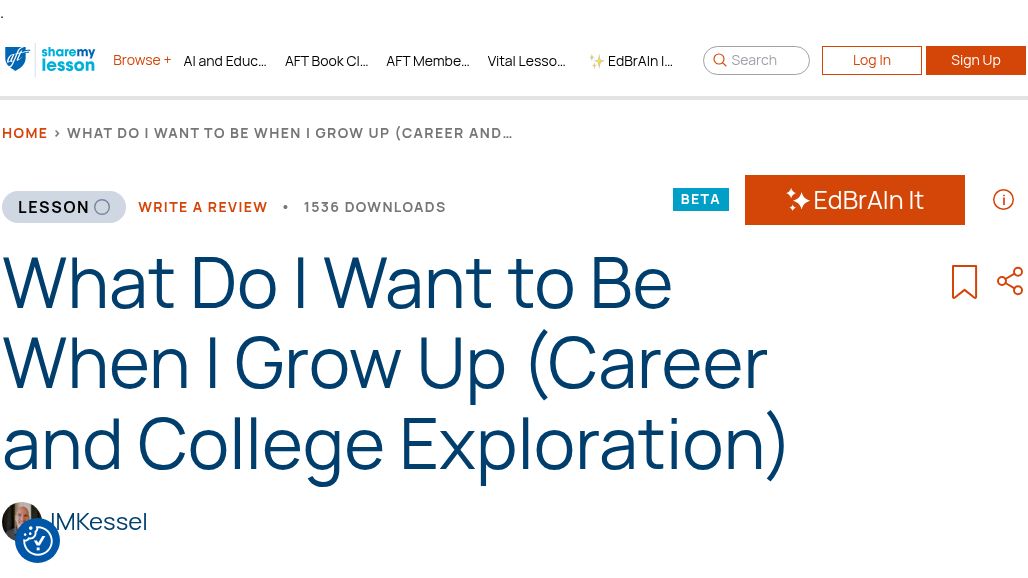Focus the Search input field
Screen dimensions: 1028x578
pyautogui.click(x=766, y=61)
